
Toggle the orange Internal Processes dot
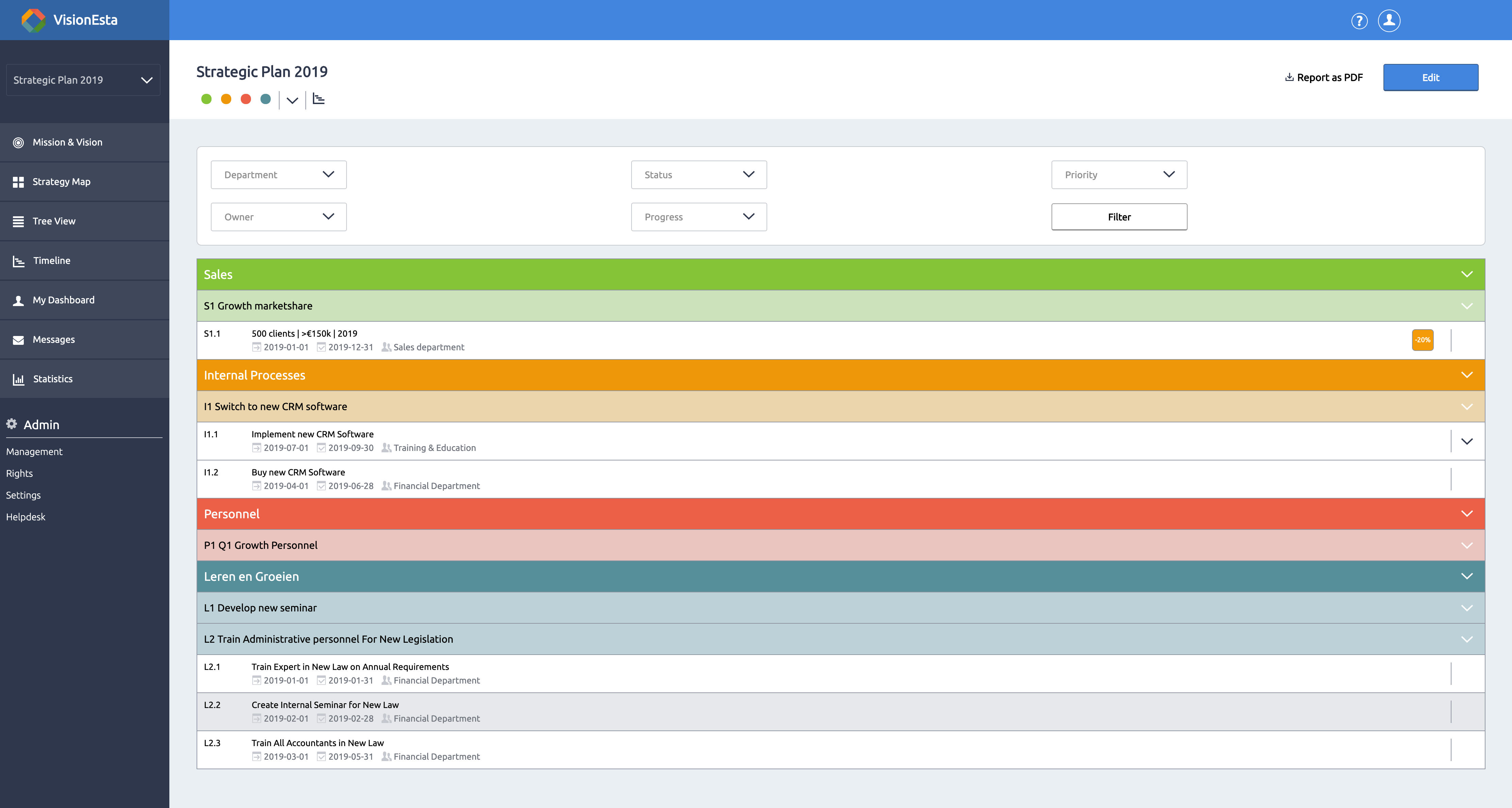(x=226, y=99)
